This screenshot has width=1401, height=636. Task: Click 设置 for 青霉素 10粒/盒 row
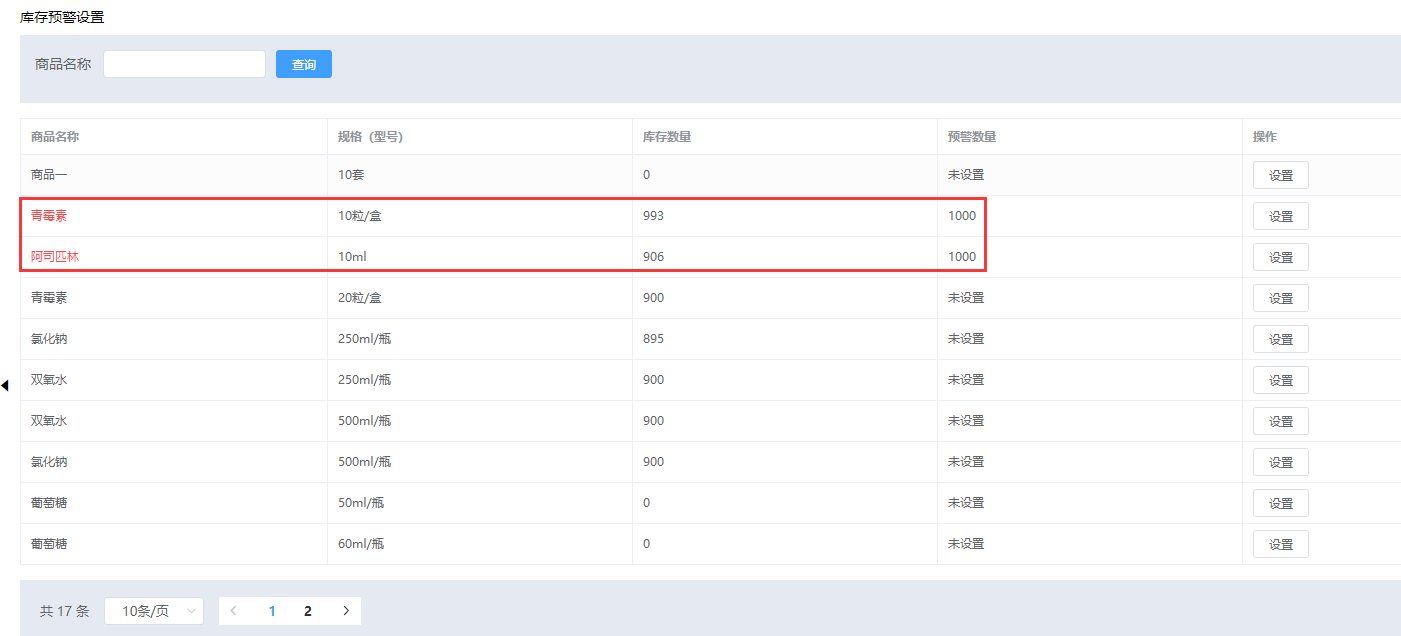tap(1280, 216)
